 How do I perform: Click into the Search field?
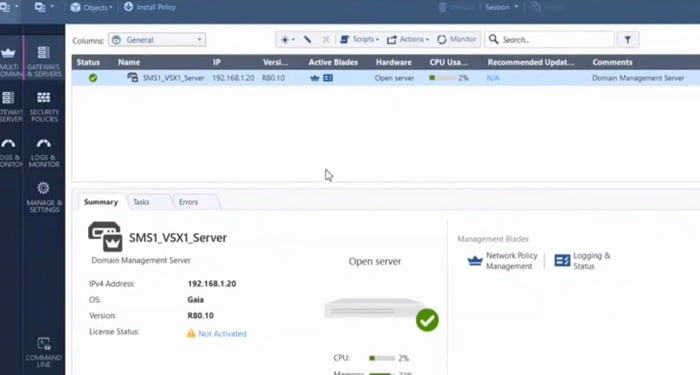point(550,40)
